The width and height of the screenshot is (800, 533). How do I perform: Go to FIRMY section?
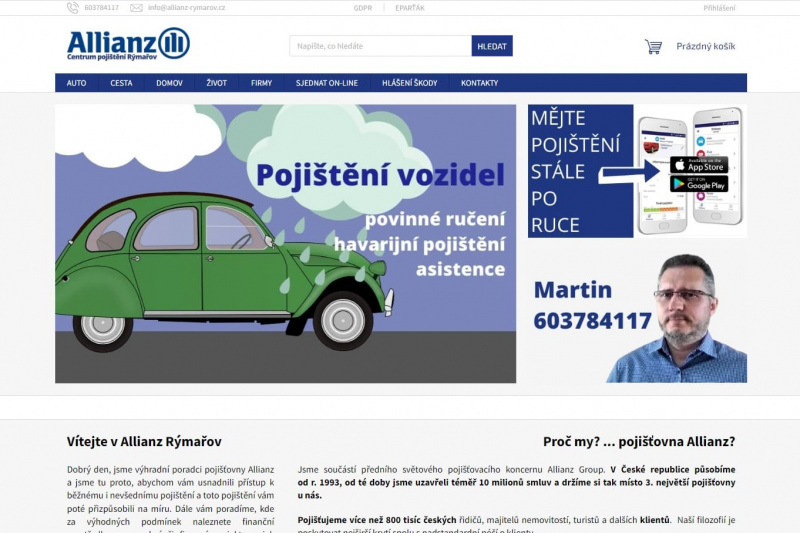click(x=261, y=83)
